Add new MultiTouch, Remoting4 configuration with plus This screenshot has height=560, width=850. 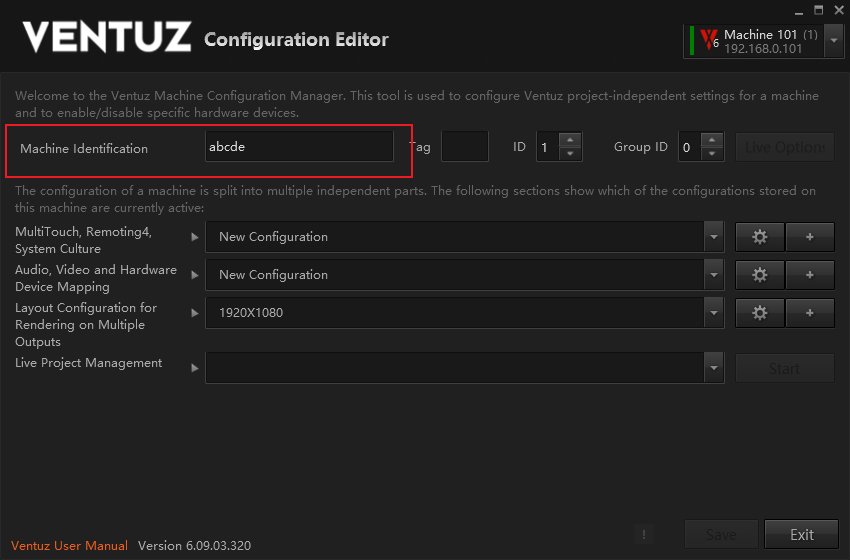coord(810,237)
